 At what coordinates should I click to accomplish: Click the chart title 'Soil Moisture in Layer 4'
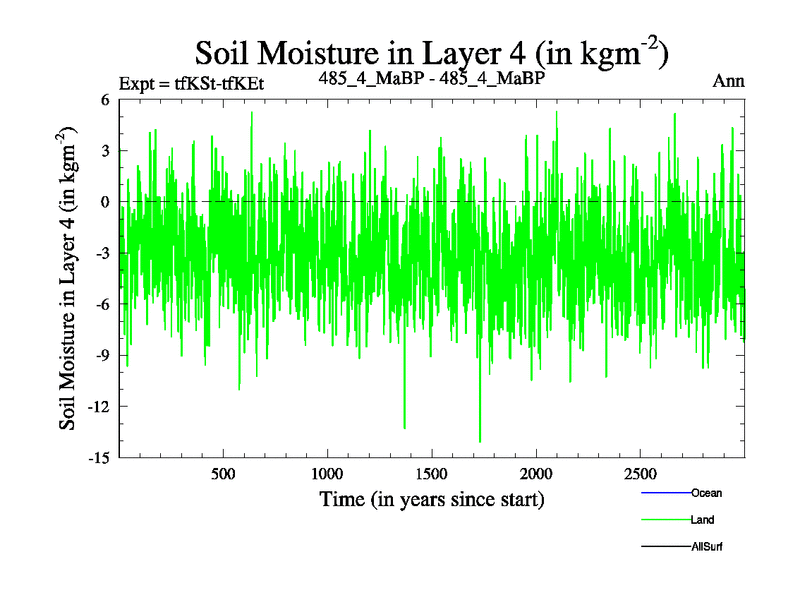(431, 51)
